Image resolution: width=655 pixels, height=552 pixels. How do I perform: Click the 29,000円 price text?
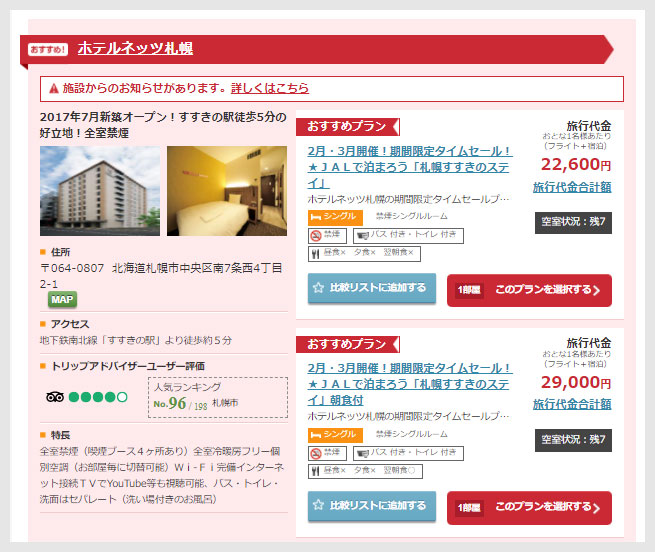[576, 382]
